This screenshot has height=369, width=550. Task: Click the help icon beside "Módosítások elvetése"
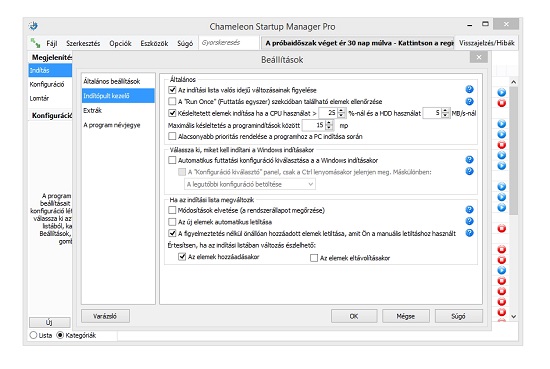(x=469, y=210)
